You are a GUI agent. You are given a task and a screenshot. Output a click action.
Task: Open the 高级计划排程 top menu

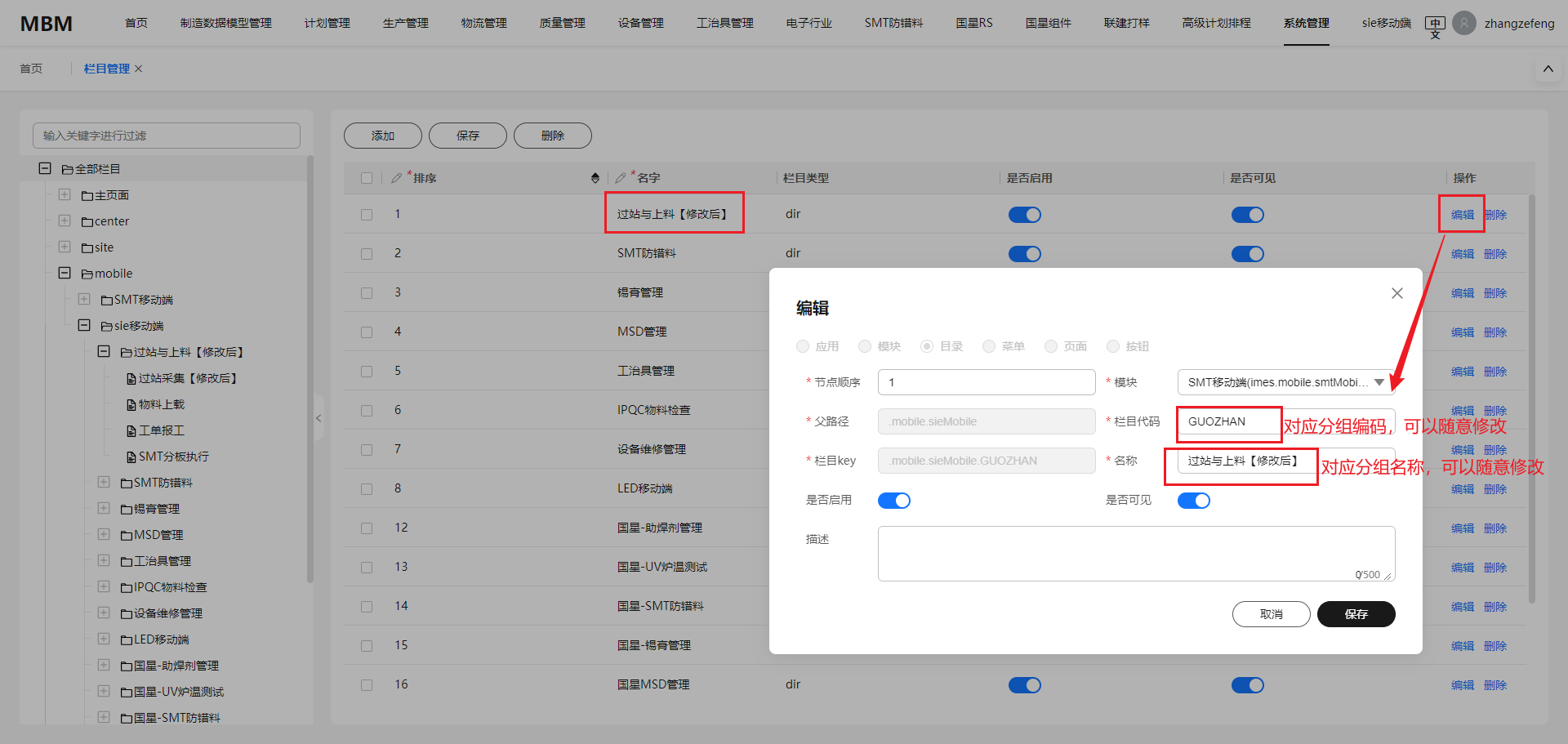pos(1216,23)
